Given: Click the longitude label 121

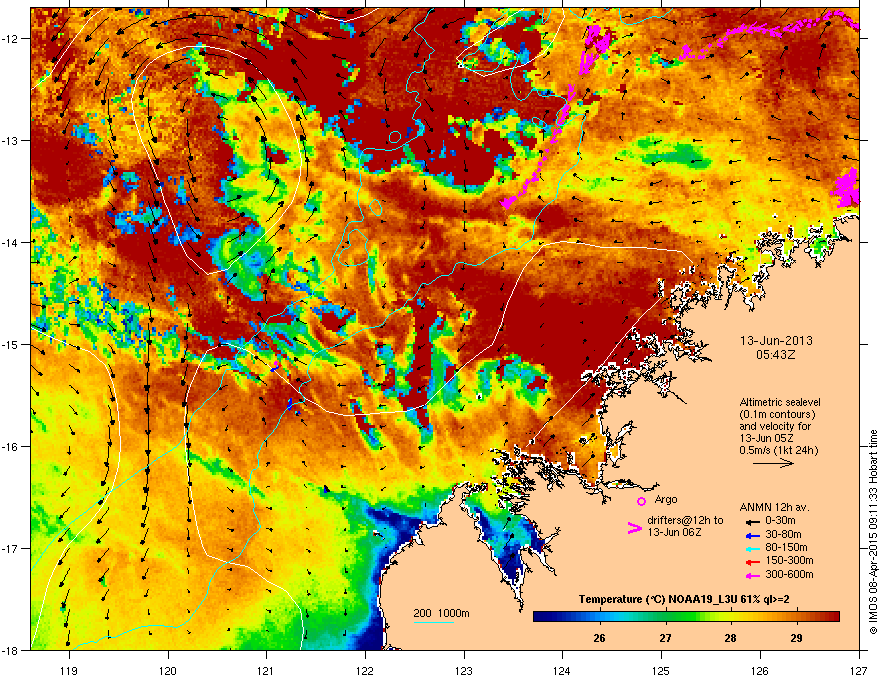Looking at the screenshot, I should click(x=266, y=670).
